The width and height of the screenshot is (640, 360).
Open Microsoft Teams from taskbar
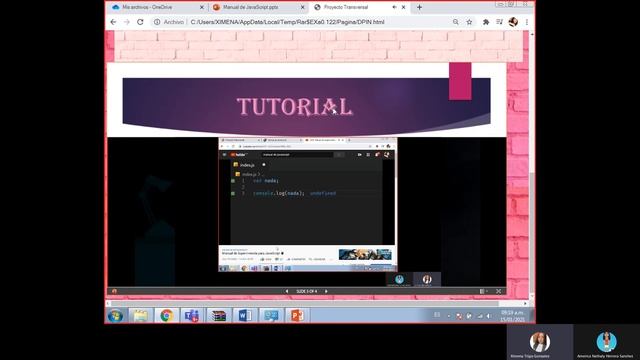192,316
